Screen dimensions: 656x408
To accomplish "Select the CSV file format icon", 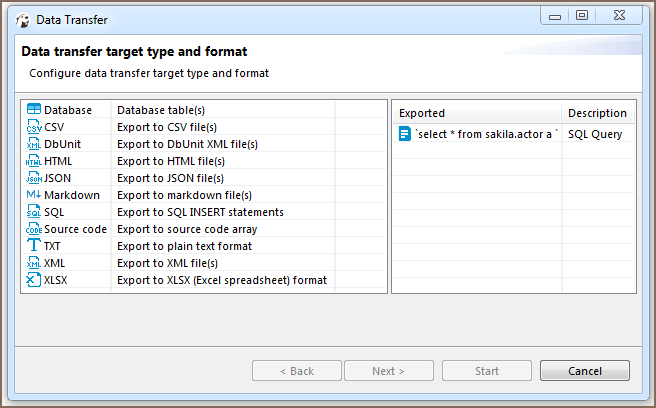I will tap(34, 127).
